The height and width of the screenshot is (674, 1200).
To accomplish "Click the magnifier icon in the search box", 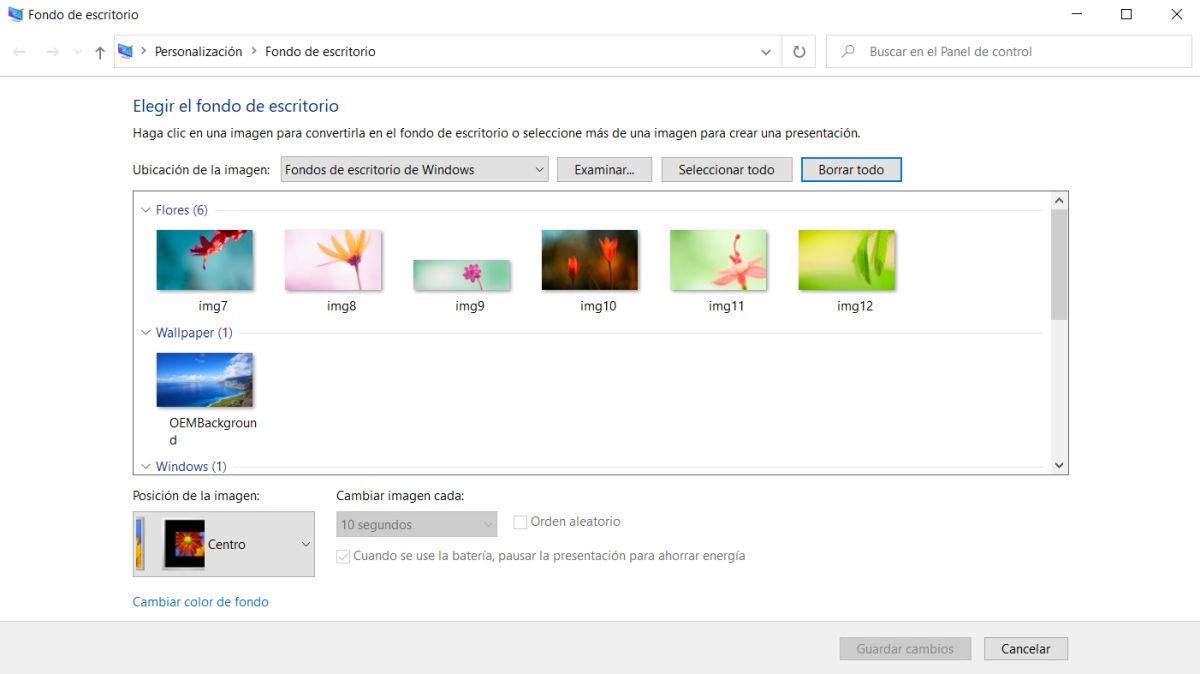I will pyautogui.click(x=849, y=51).
